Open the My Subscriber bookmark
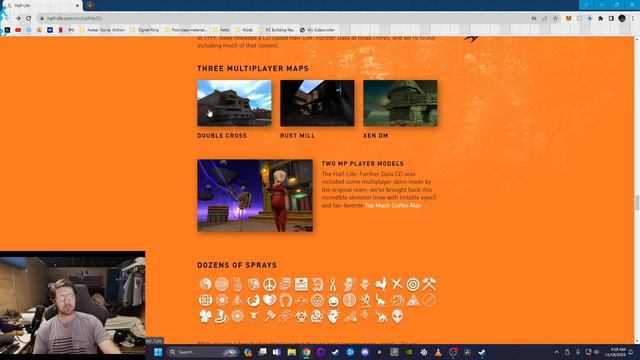This screenshot has height=360, width=640. (x=317, y=30)
